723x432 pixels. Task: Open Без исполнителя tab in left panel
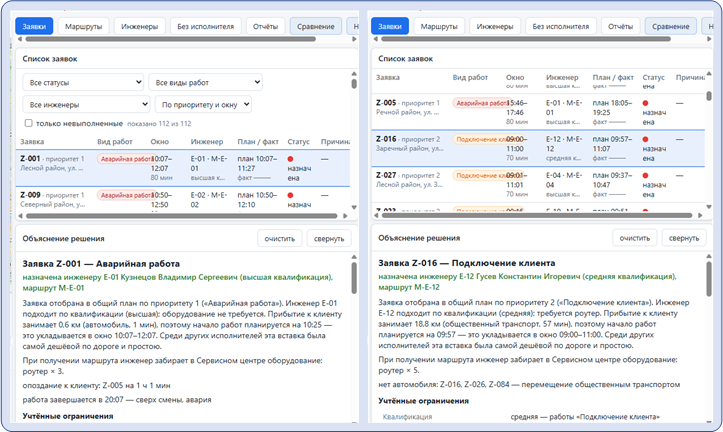click(205, 26)
